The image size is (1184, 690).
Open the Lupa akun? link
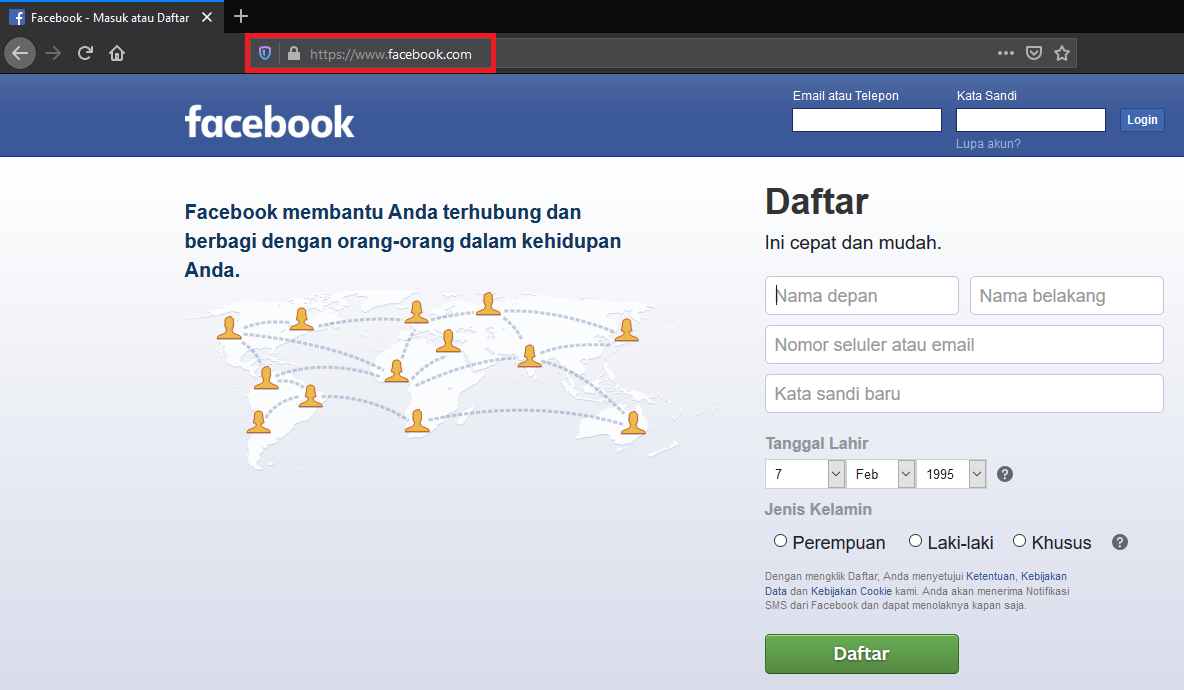coord(988,143)
